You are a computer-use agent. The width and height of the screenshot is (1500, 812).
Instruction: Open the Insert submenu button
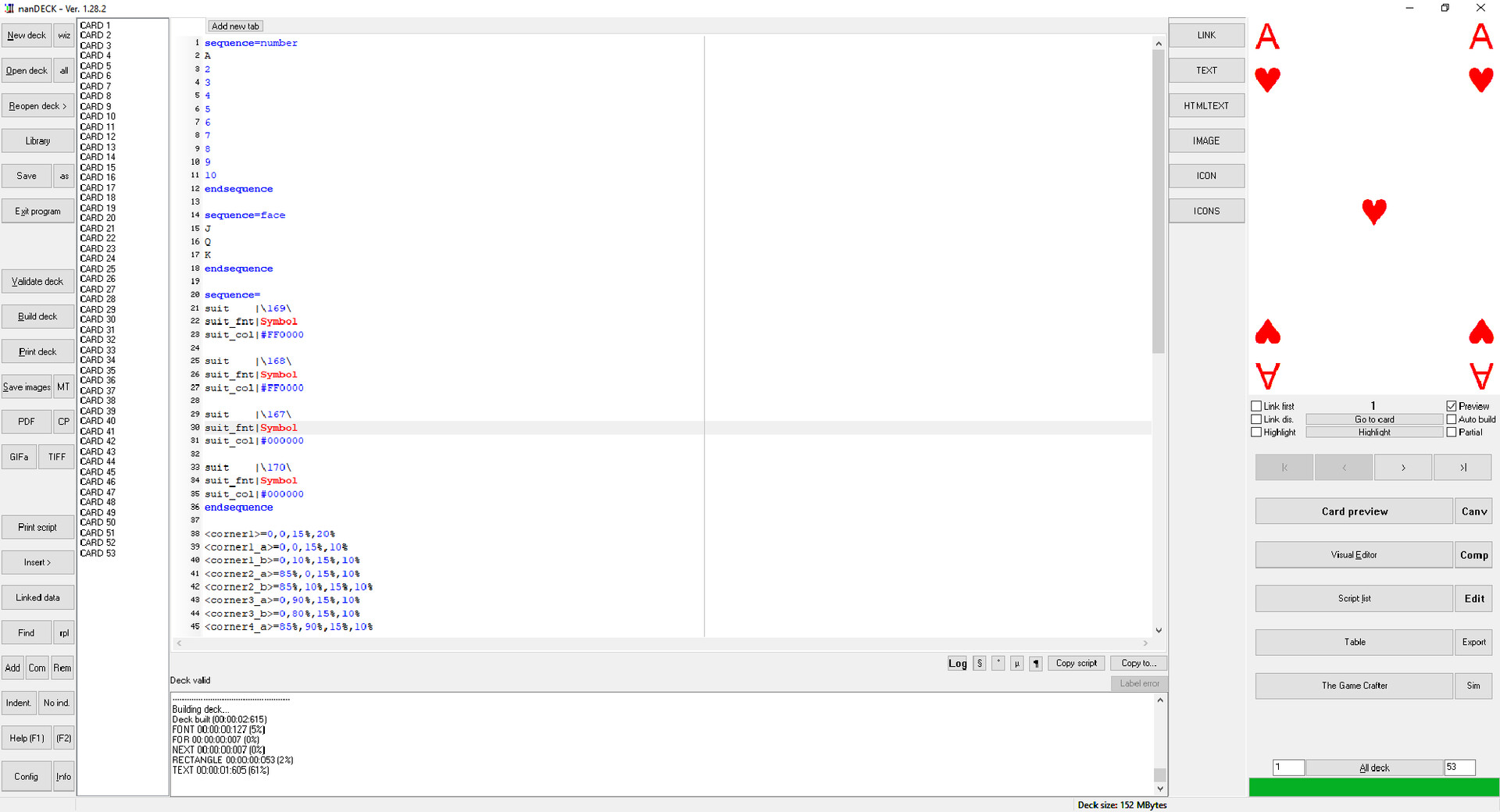pos(37,562)
